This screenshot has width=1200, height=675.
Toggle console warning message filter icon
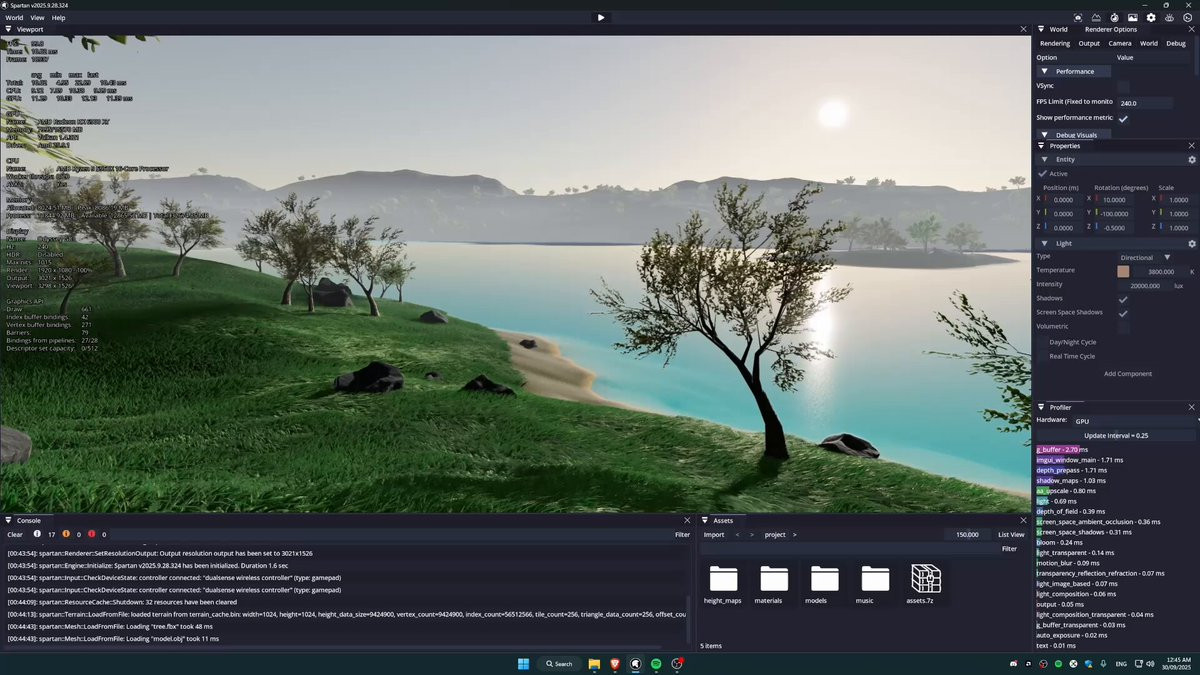coord(66,534)
